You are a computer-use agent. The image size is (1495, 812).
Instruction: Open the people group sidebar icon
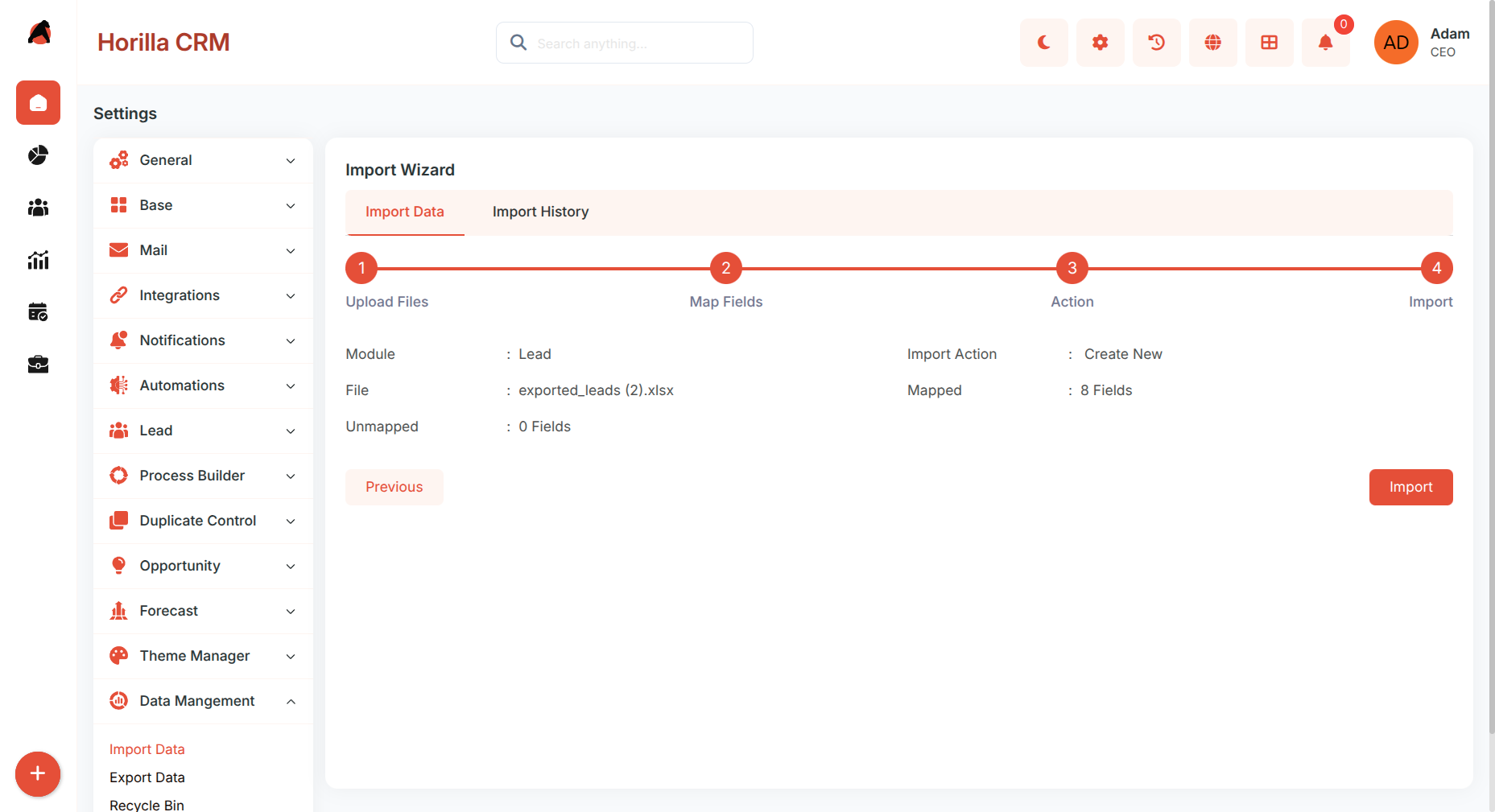38,208
